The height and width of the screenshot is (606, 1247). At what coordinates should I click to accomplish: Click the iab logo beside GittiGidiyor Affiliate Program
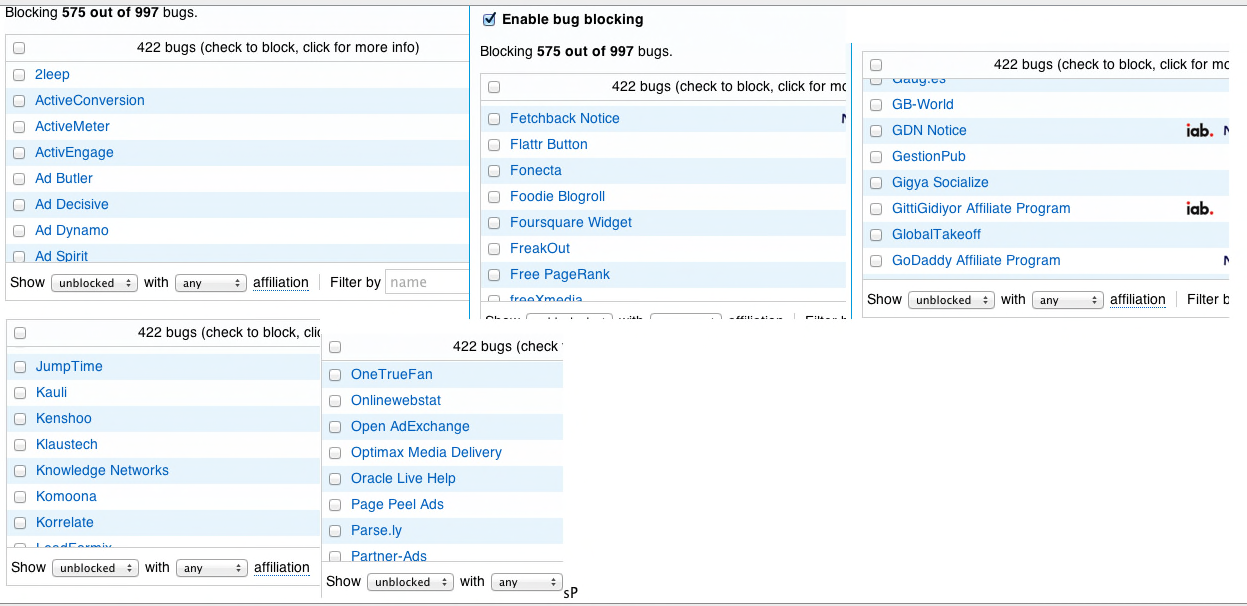point(1199,208)
